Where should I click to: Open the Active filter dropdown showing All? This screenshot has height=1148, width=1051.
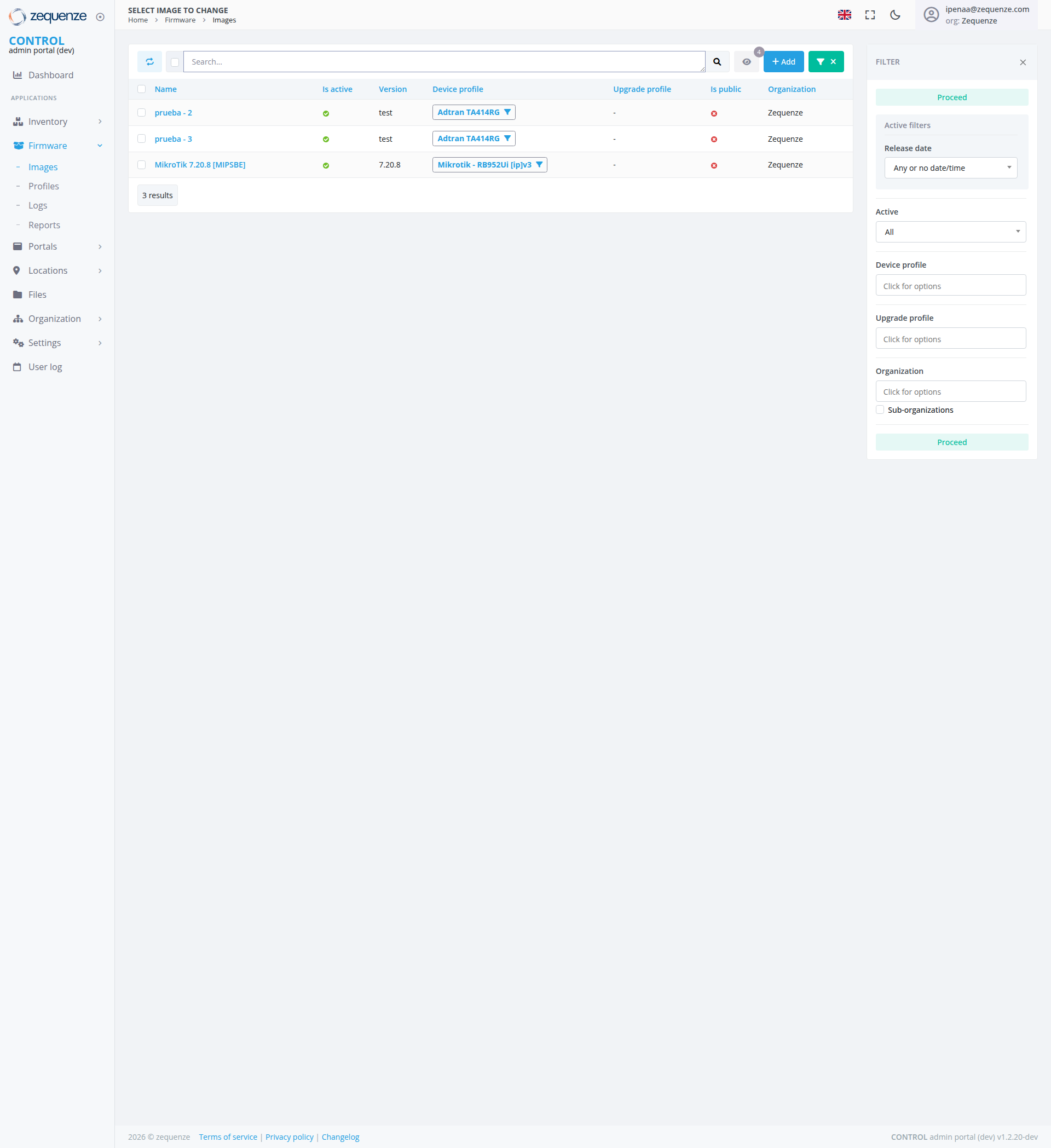pos(950,232)
